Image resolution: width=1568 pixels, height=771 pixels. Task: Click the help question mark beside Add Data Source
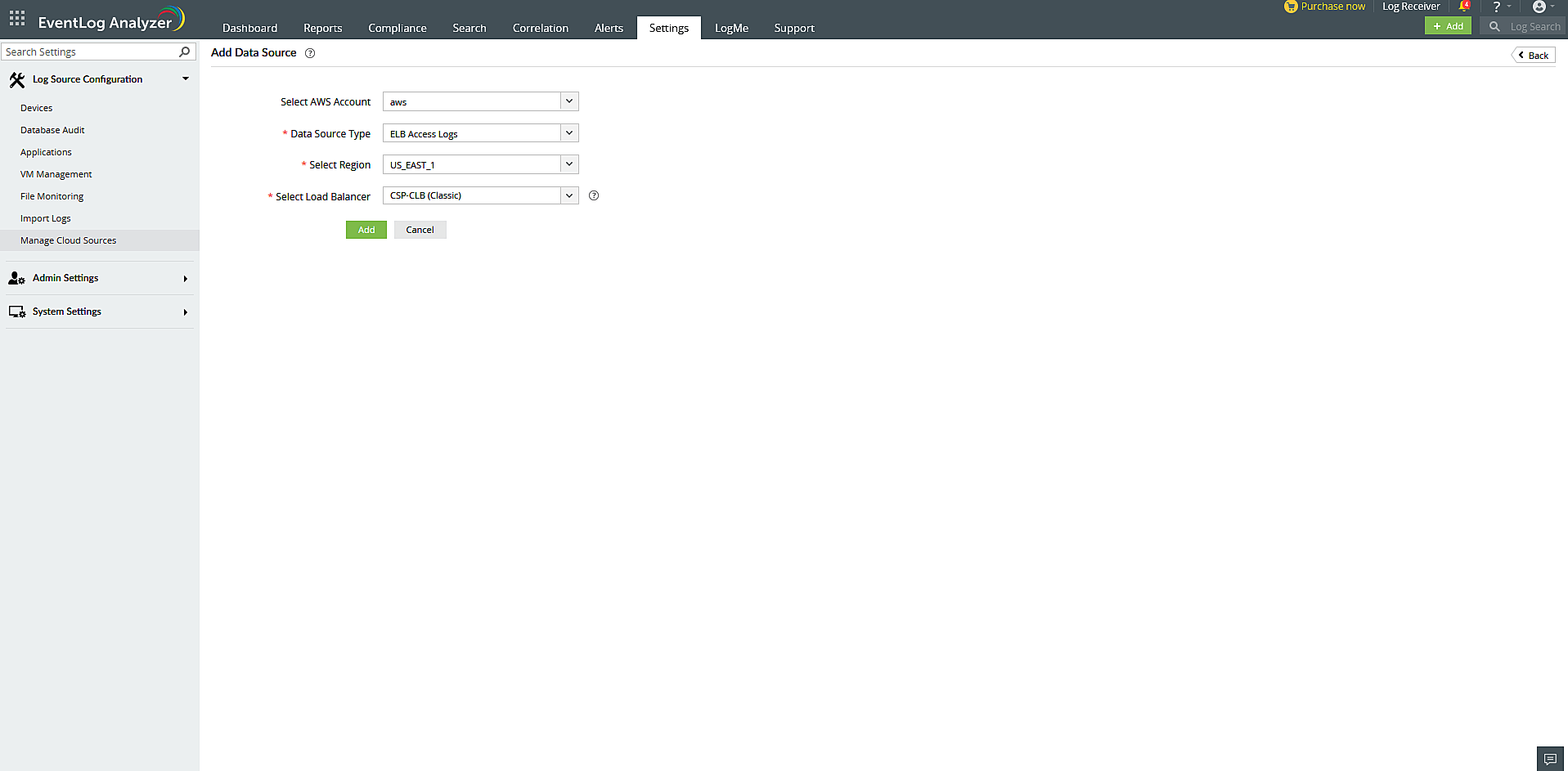pyautogui.click(x=309, y=52)
